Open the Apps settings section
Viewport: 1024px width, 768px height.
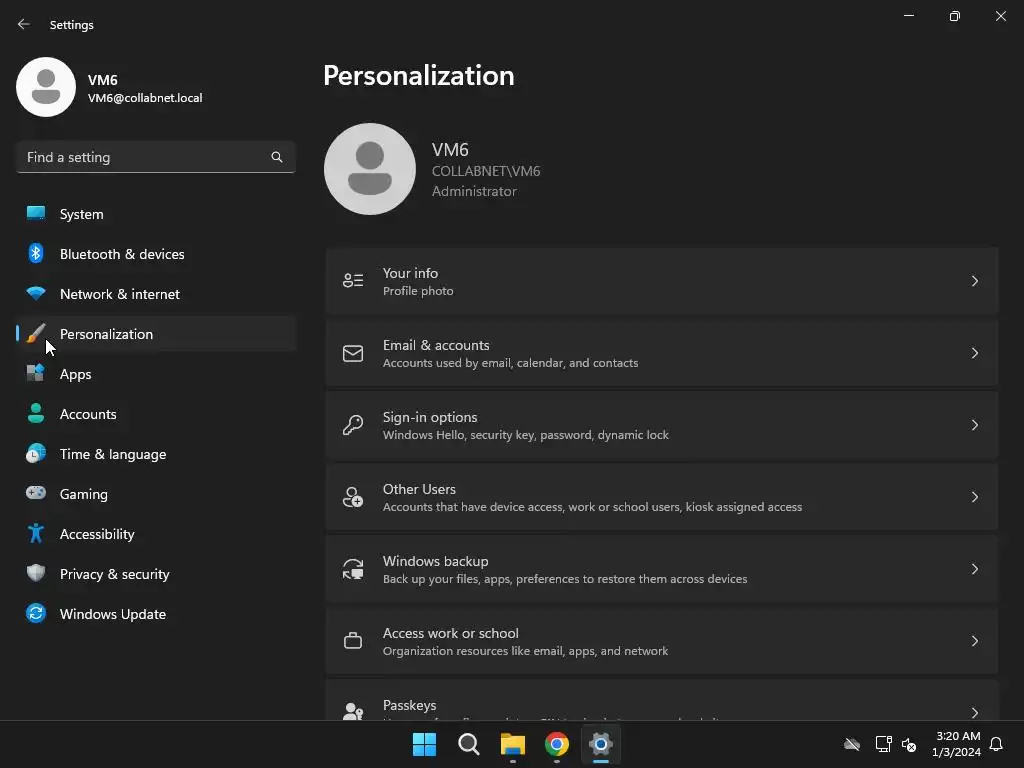click(156, 374)
